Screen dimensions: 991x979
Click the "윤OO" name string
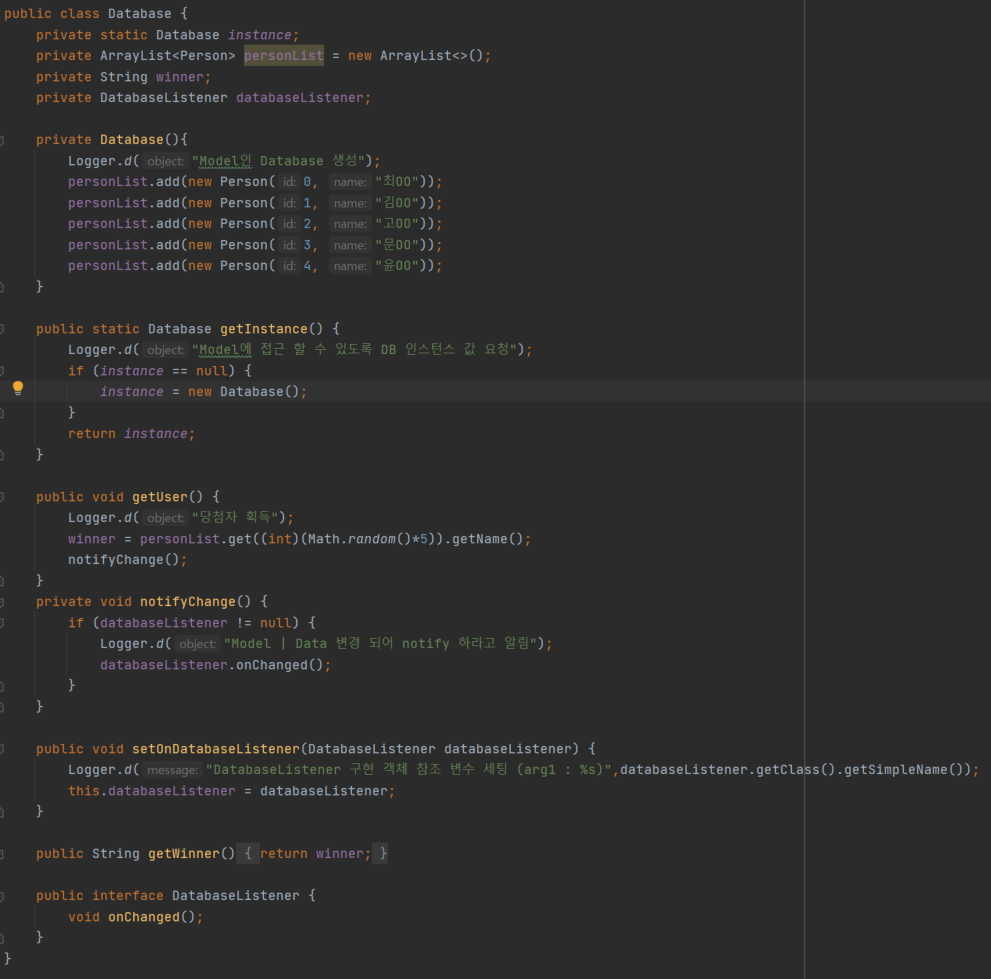[x=398, y=266]
